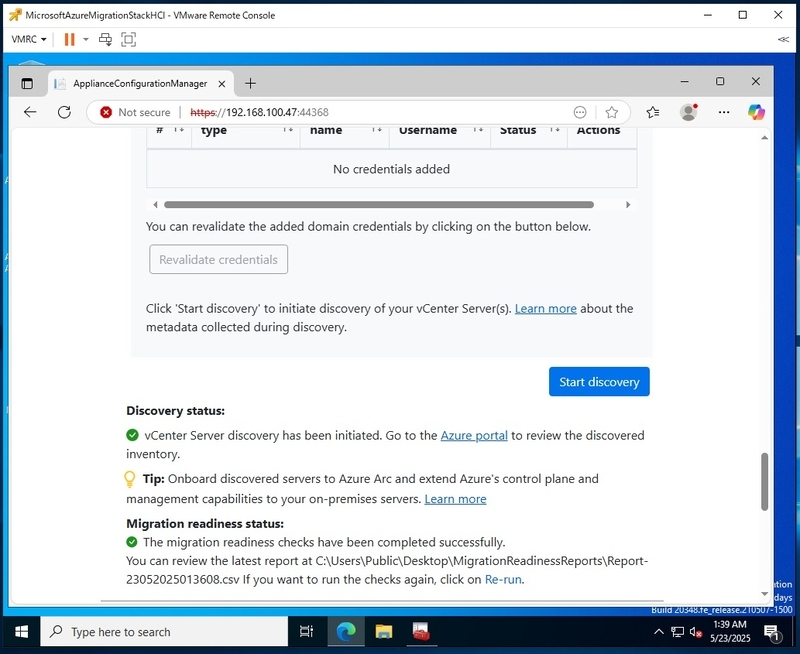Collapse VMRC toolbar double-chevron icon
Viewport: 800px width, 654px height.
pos(783,39)
